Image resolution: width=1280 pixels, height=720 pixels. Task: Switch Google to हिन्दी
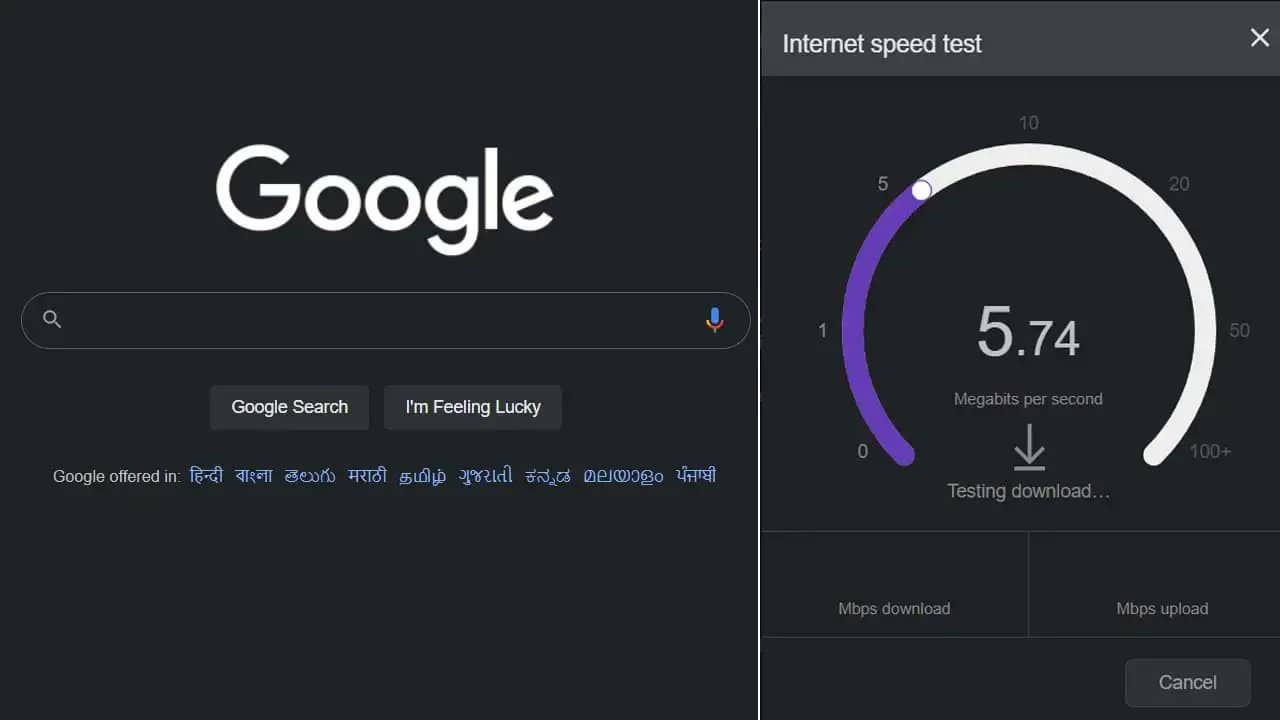pyautogui.click(x=206, y=476)
